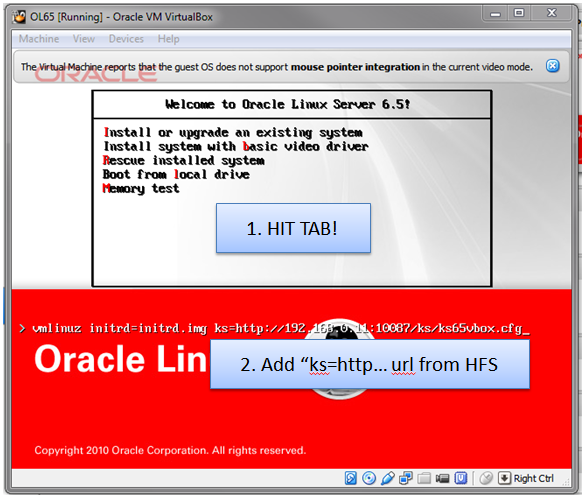
Task: Click the keyboard capture arrow icon
Action: [504, 478]
